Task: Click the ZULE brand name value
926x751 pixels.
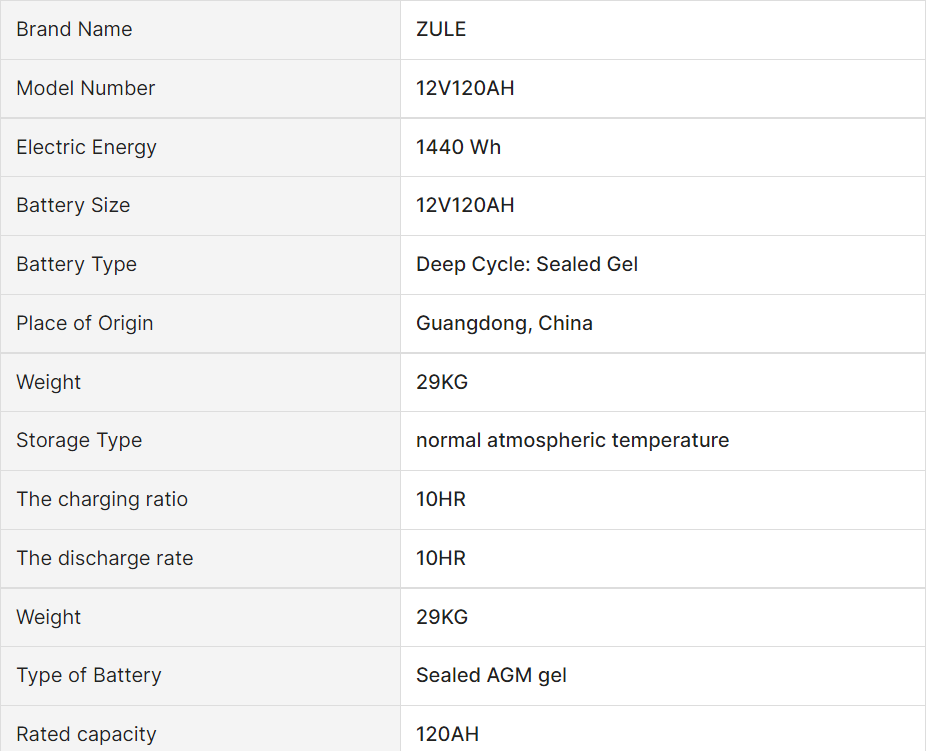Action: pyautogui.click(x=441, y=29)
